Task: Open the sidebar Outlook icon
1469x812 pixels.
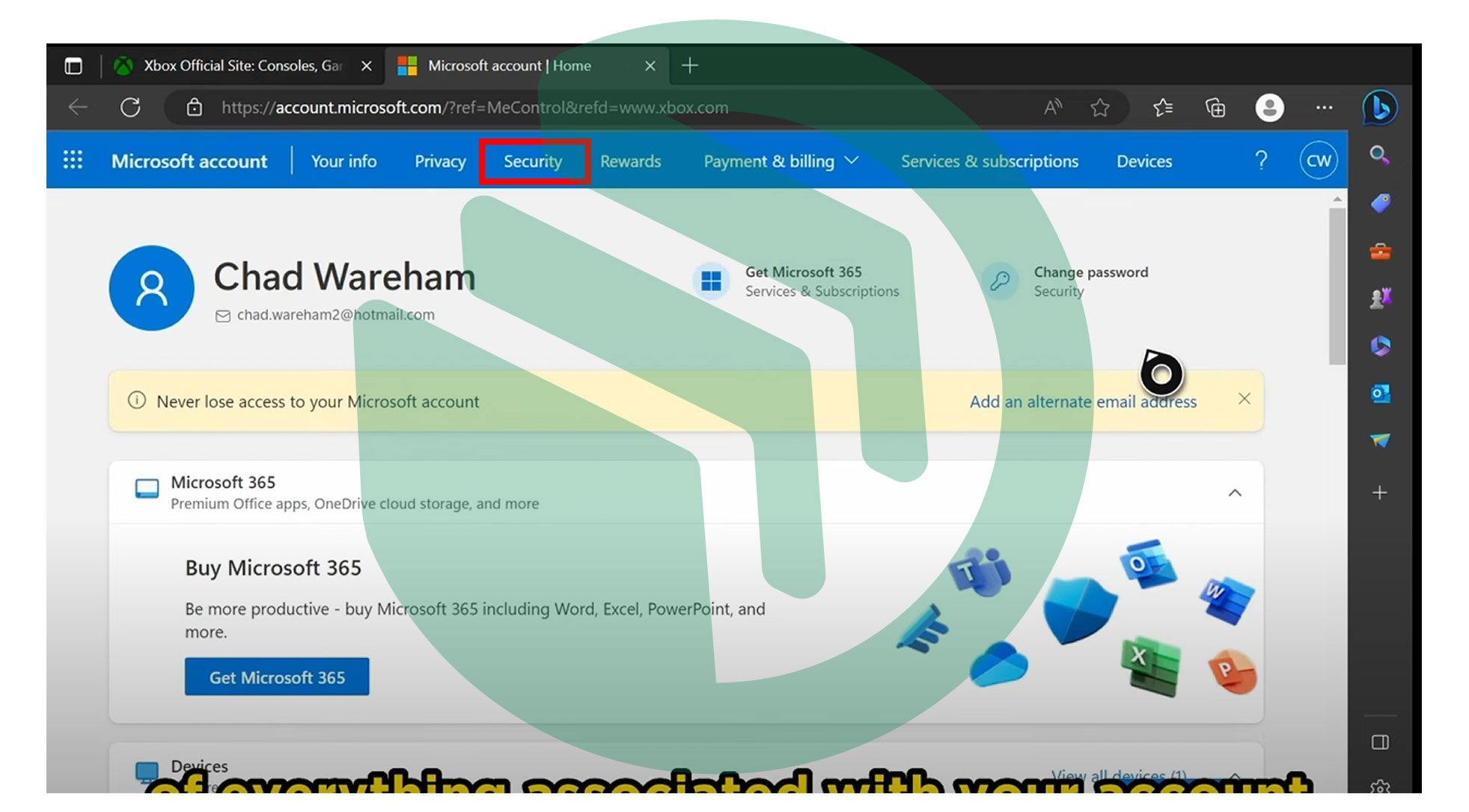Action: [1380, 394]
